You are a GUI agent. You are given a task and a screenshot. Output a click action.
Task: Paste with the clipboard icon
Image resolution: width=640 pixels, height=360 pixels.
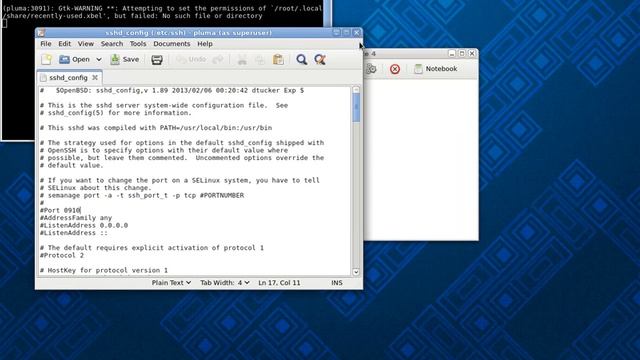point(278,60)
